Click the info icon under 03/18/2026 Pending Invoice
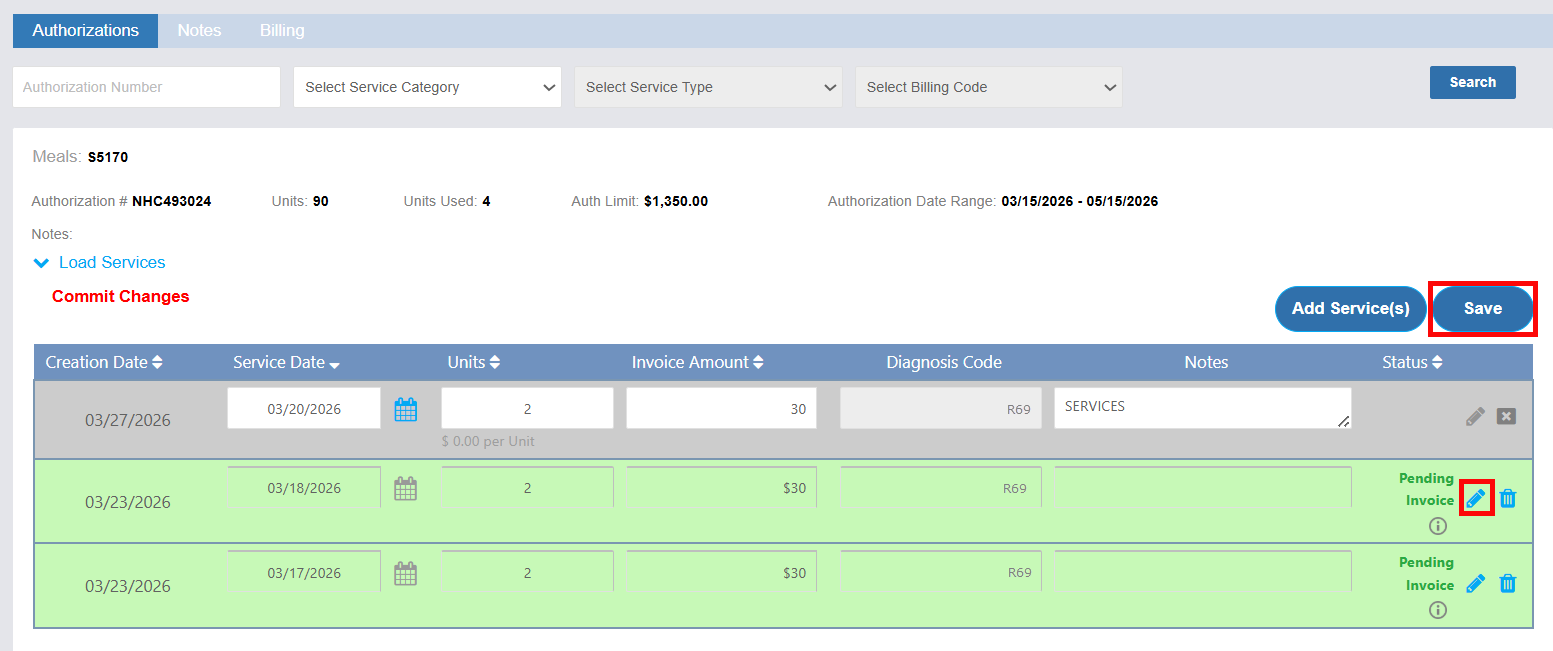Image resolution: width=1553 pixels, height=651 pixels. pos(1438,526)
